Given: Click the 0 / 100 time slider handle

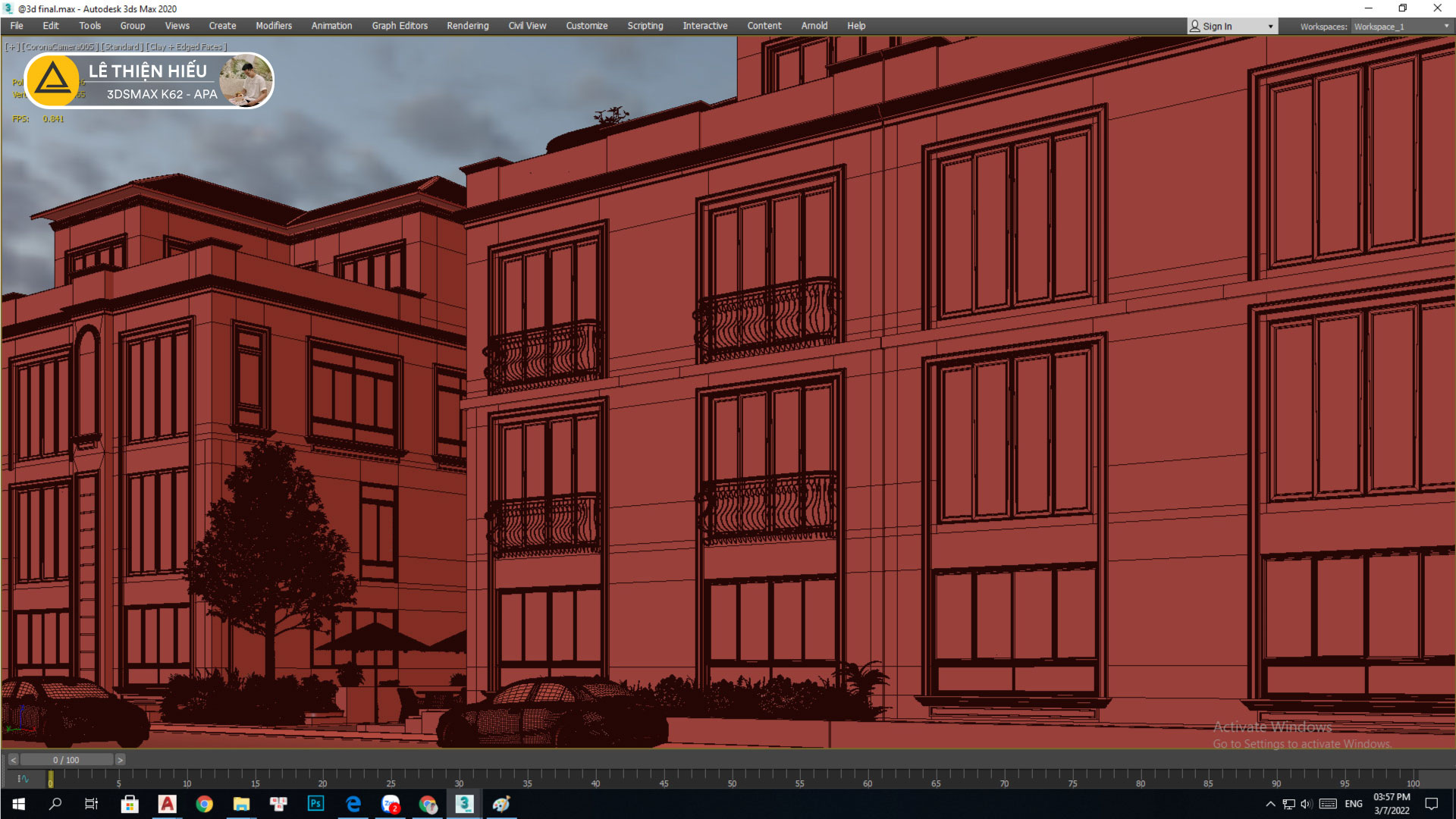Looking at the screenshot, I should tap(66, 760).
